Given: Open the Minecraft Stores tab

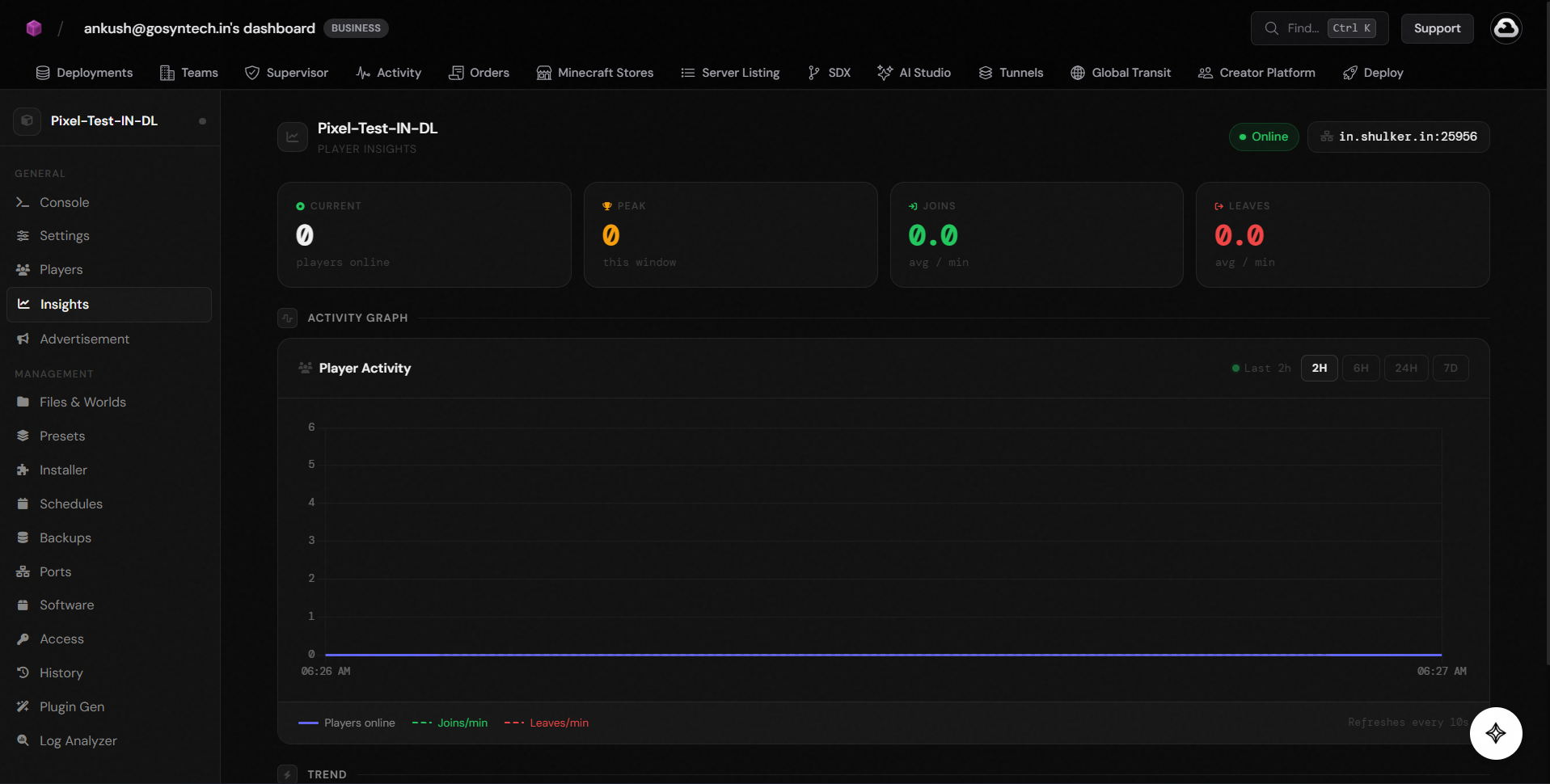Looking at the screenshot, I should [595, 73].
